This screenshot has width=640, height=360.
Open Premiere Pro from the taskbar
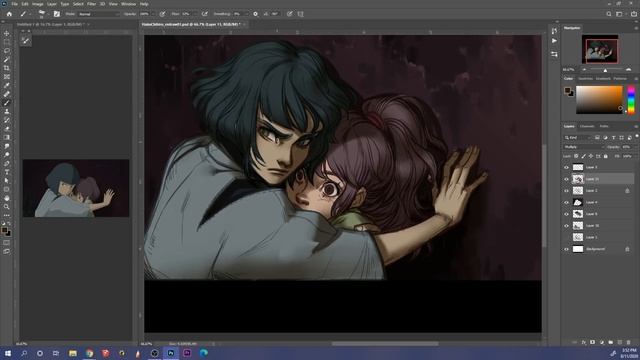click(x=187, y=353)
